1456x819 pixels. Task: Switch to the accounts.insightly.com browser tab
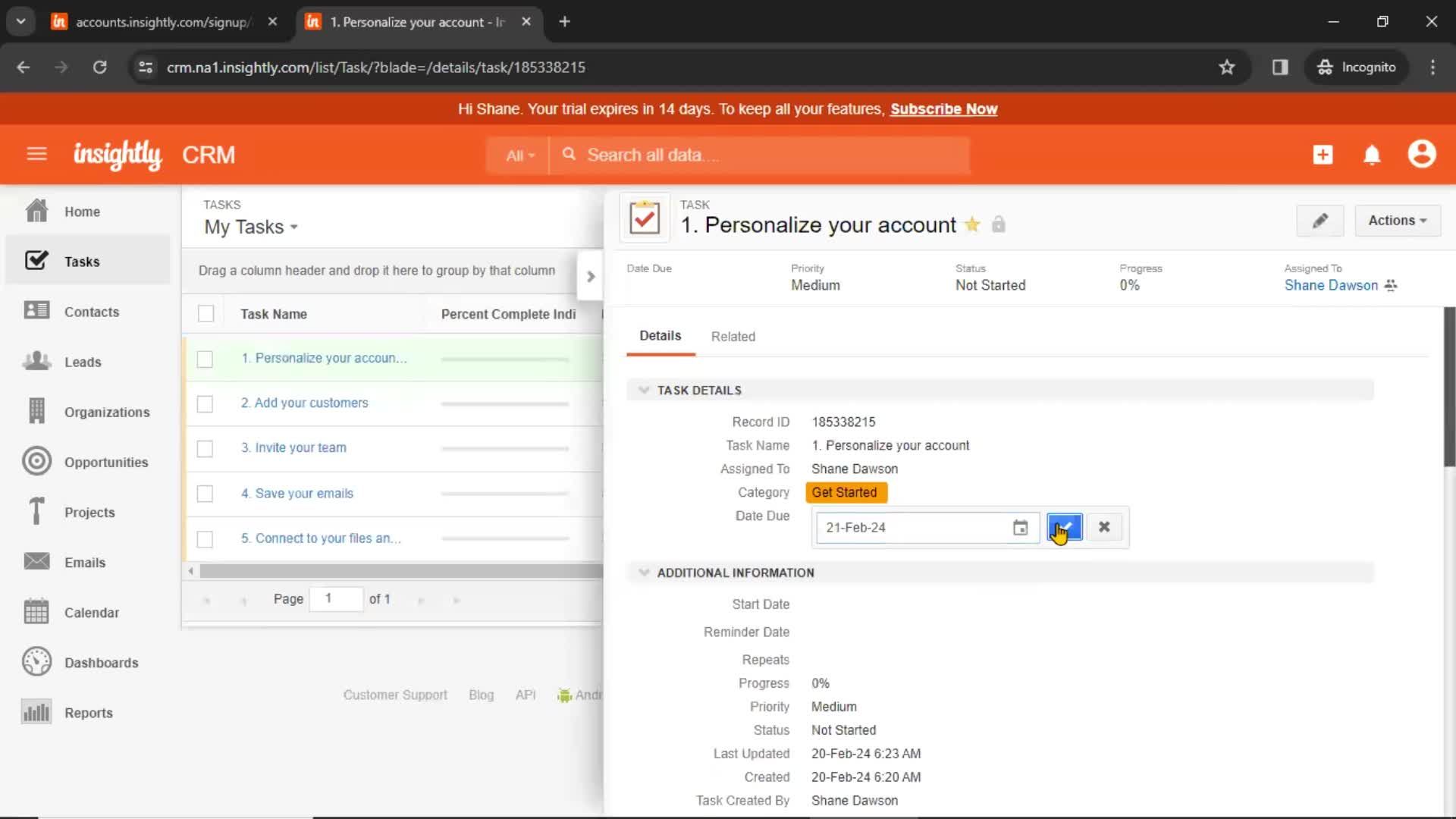click(164, 22)
